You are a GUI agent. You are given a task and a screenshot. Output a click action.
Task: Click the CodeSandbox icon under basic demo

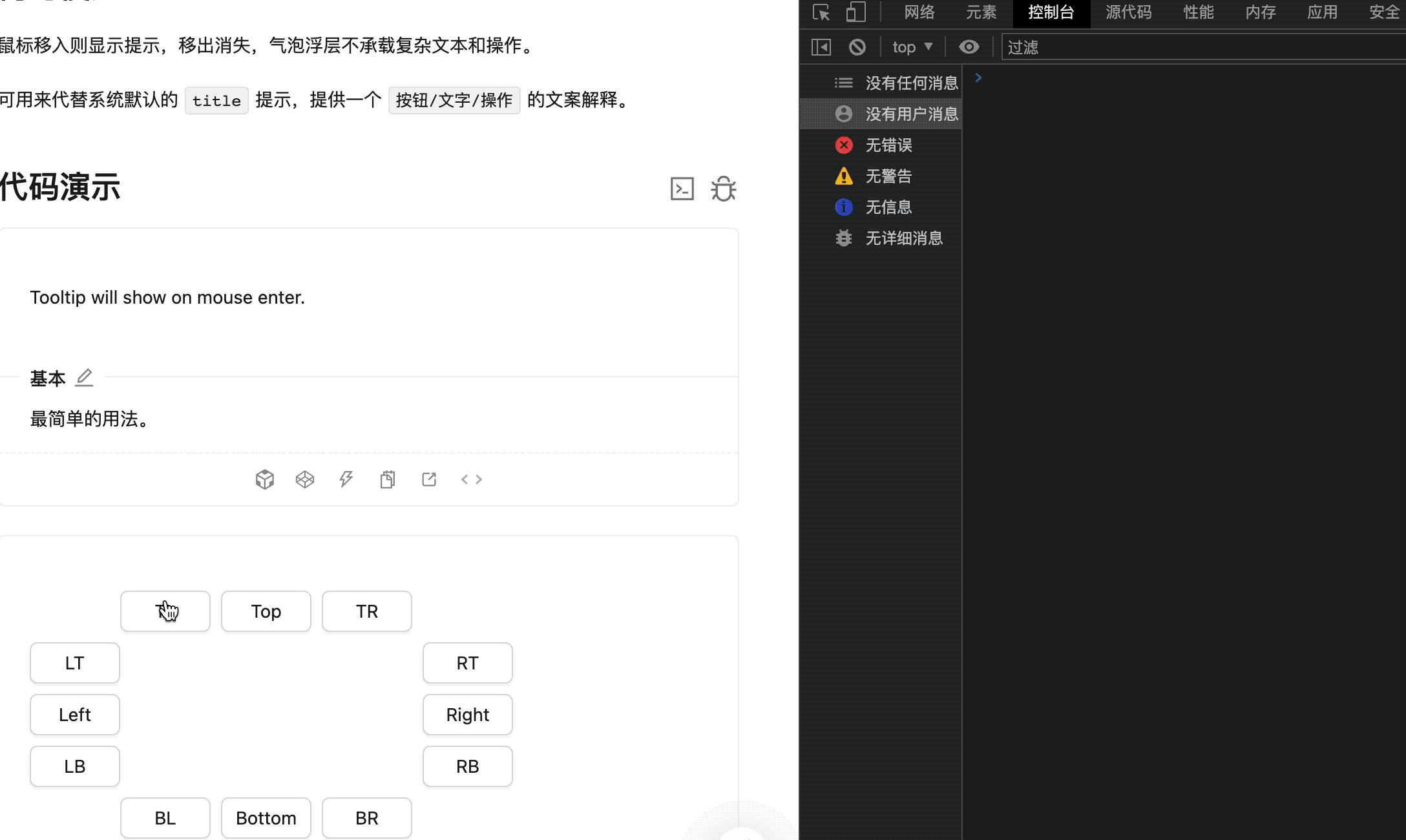[x=265, y=479]
